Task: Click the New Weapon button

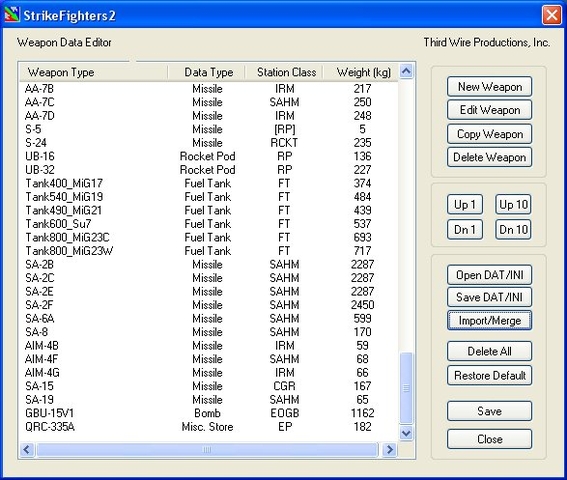Action: click(490, 87)
